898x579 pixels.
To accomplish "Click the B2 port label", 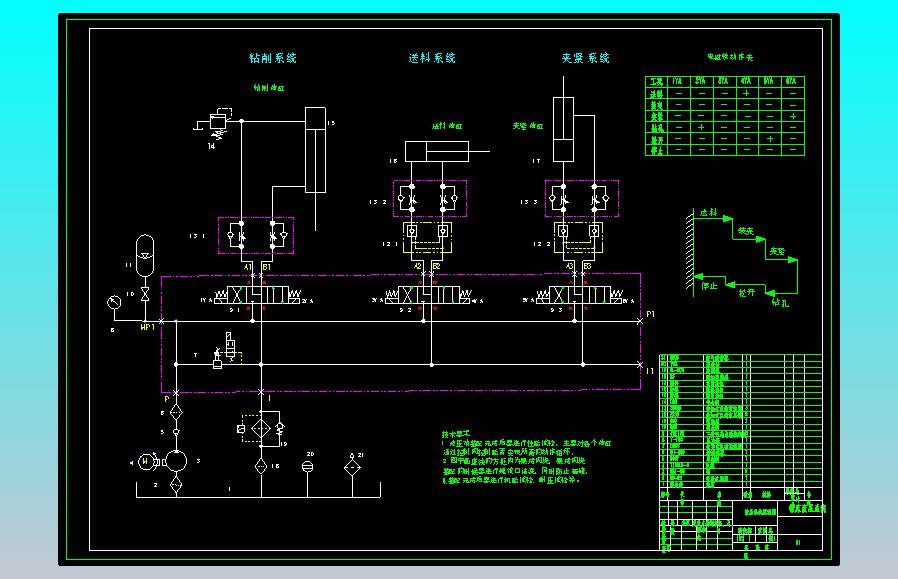I will tap(436, 266).
